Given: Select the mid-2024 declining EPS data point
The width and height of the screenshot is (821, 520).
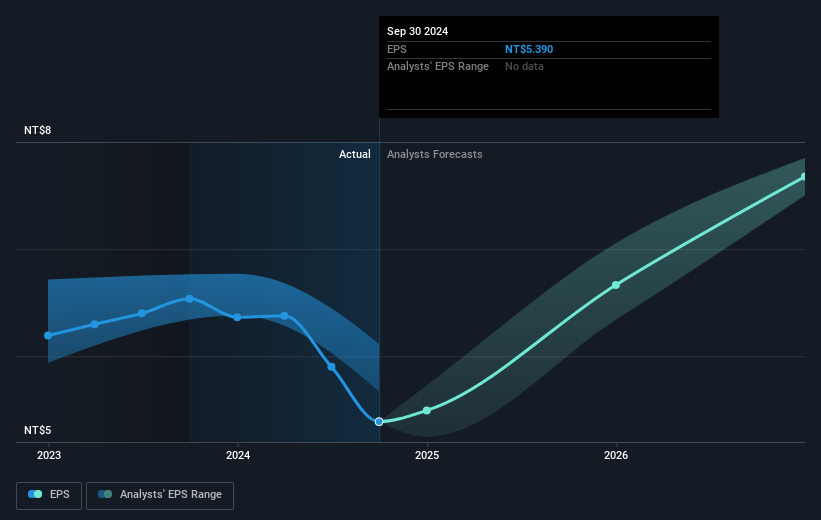Looking at the screenshot, I should coord(331,367).
